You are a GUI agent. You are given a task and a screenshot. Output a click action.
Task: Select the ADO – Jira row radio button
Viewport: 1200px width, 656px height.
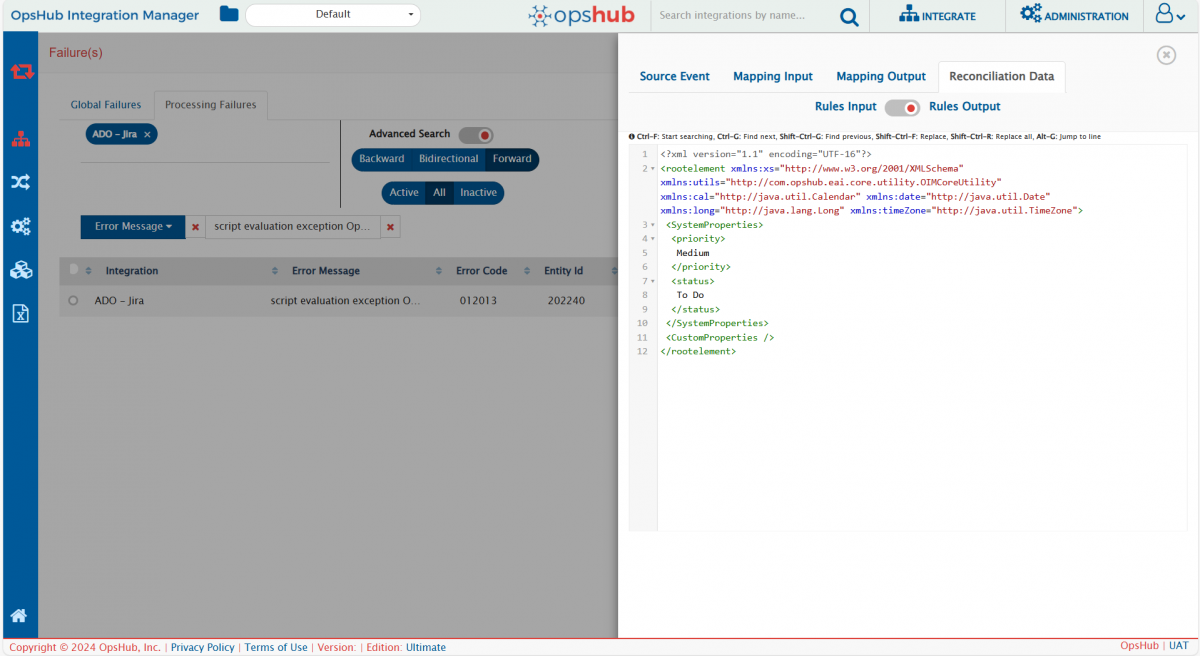pos(73,300)
